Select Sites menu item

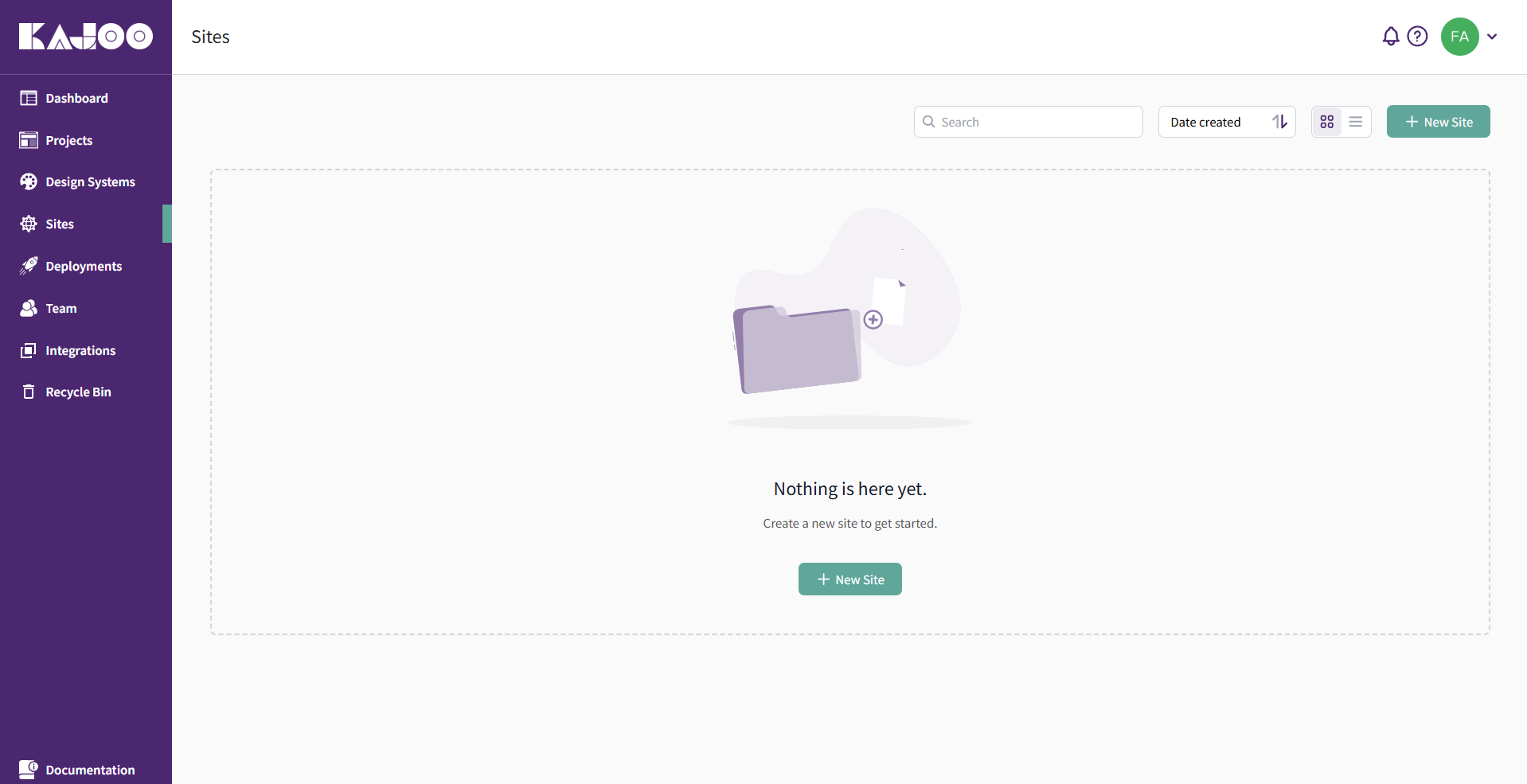[x=86, y=224]
